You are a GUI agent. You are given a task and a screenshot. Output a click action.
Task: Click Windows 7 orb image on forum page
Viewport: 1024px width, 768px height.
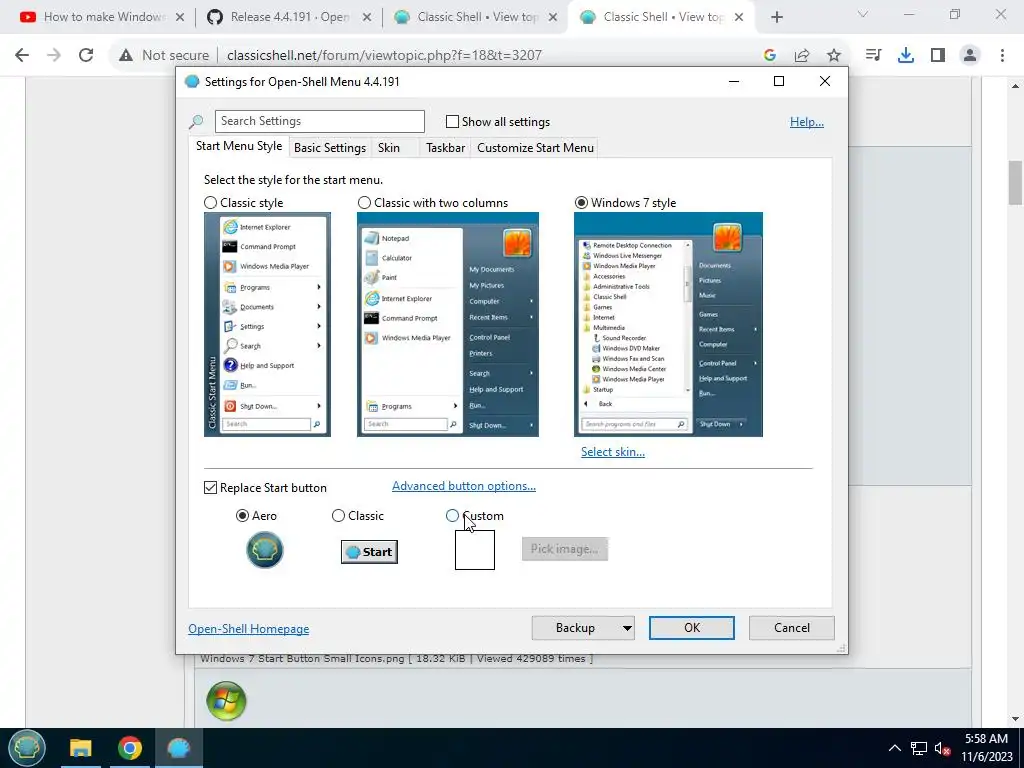[227, 701]
